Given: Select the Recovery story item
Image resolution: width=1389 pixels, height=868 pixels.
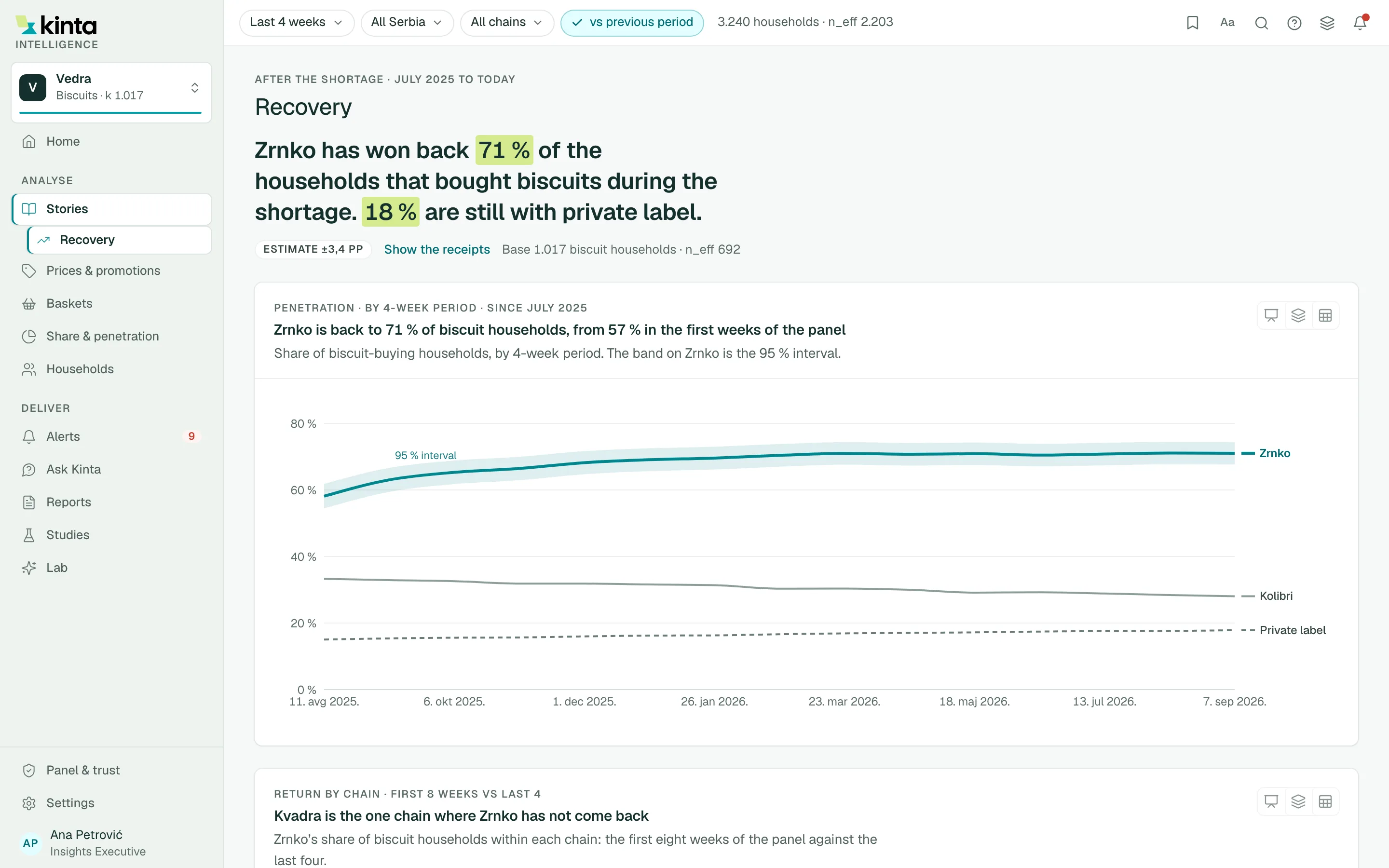Looking at the screenshot, I should tap(120, 240).
